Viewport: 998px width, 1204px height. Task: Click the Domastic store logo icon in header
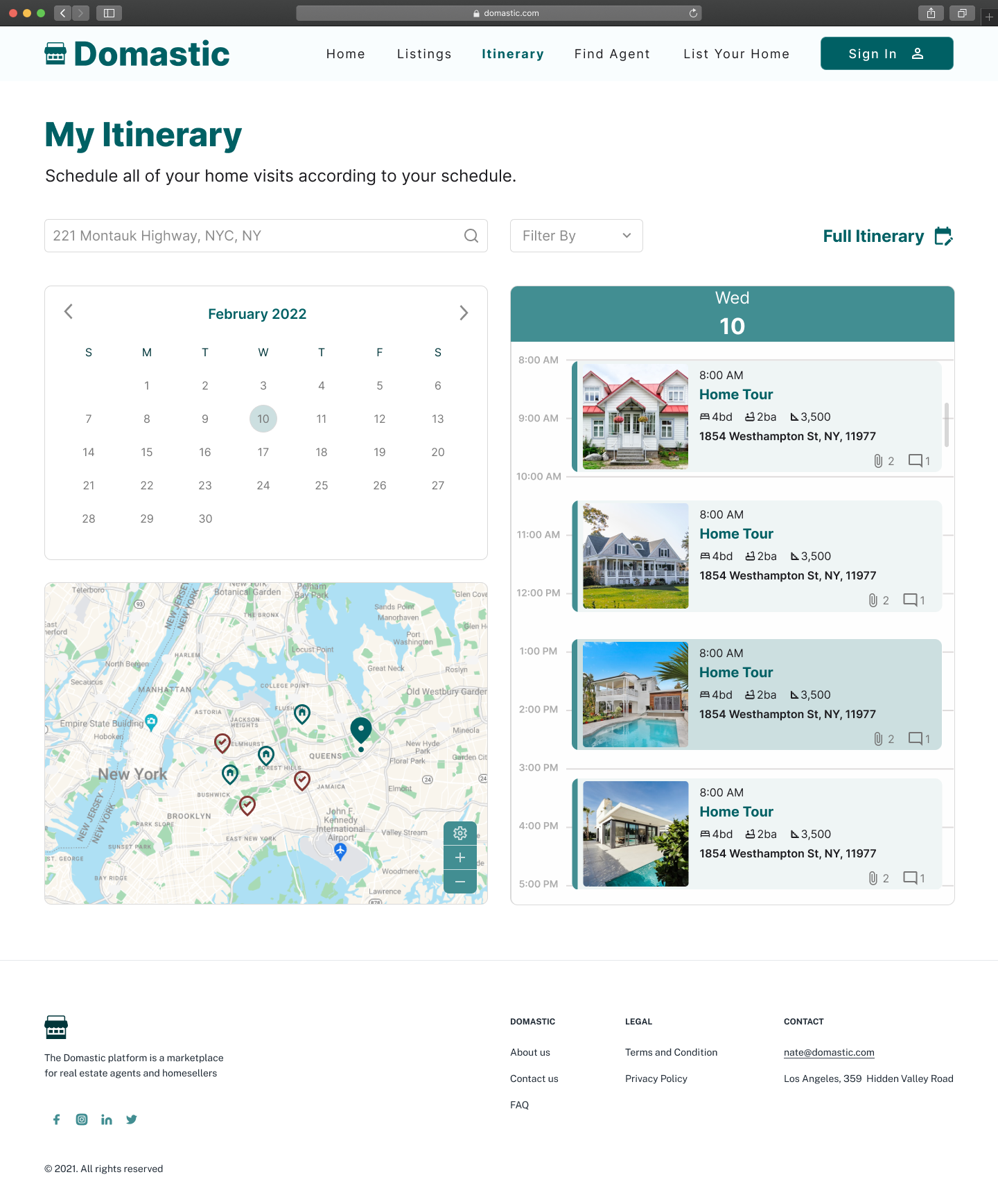(x=55, y=54)
